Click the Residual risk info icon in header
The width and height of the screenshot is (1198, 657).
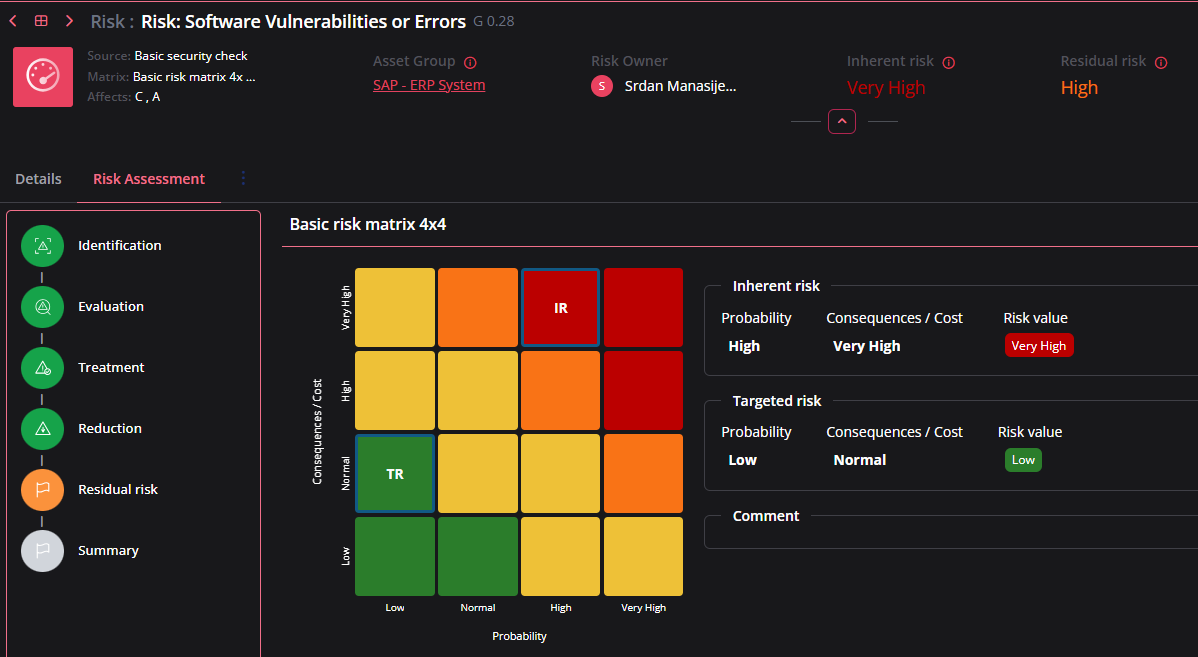coord(1161,62)
